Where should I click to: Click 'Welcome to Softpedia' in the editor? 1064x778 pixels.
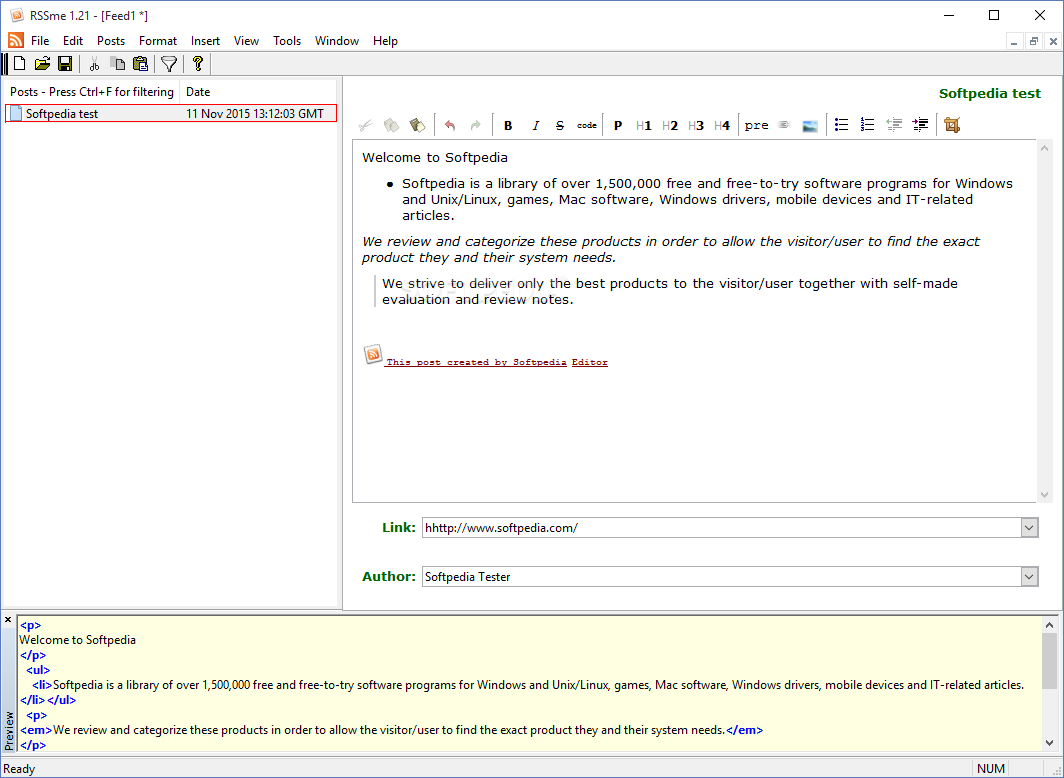click(435, 157)
